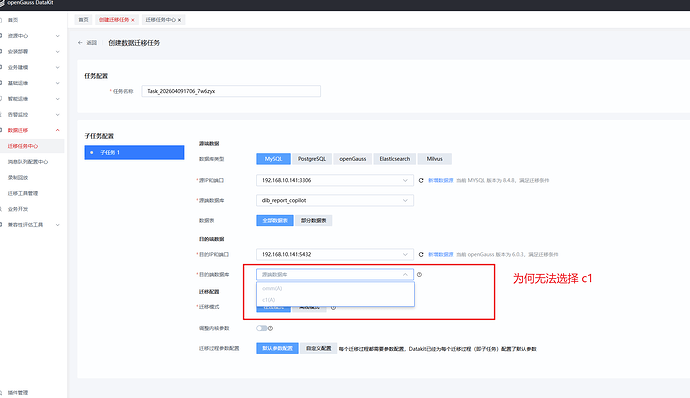This screenshot has height=398, width=690.
Task: Switch to the 首页 tab
Action: pyautogui.click(x=83, y=20)
